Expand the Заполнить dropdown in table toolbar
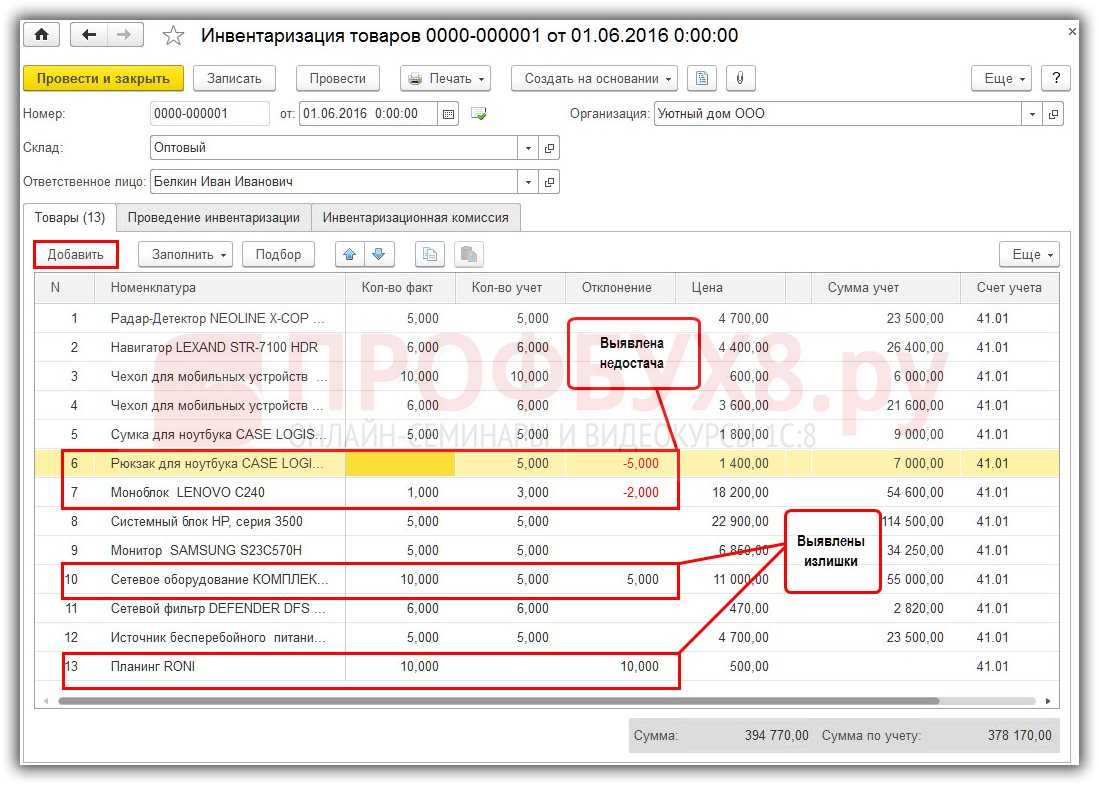1099x785 pixels. 190,254
